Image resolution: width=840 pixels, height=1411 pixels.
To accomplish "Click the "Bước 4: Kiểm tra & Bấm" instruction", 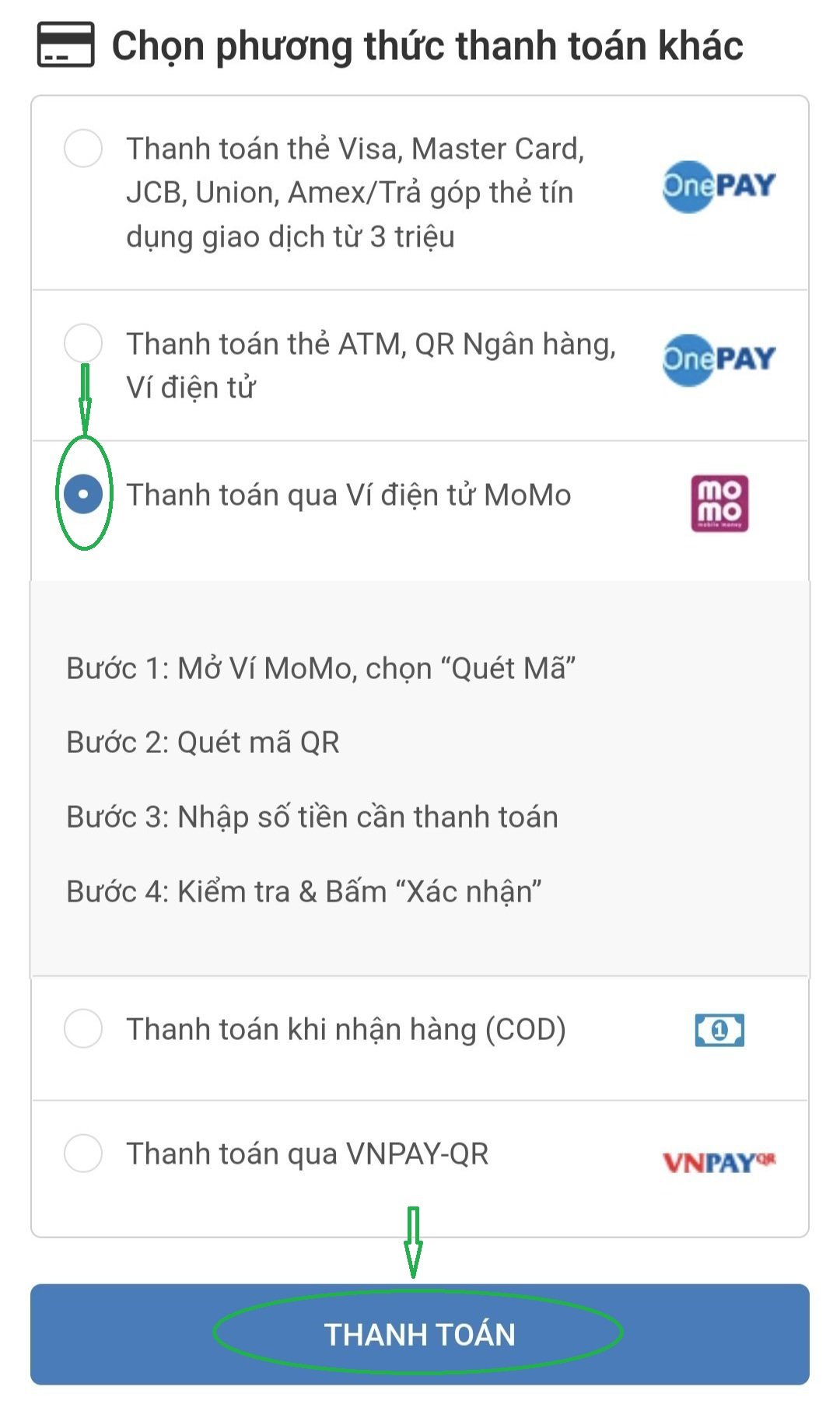I will click(303, 891).
